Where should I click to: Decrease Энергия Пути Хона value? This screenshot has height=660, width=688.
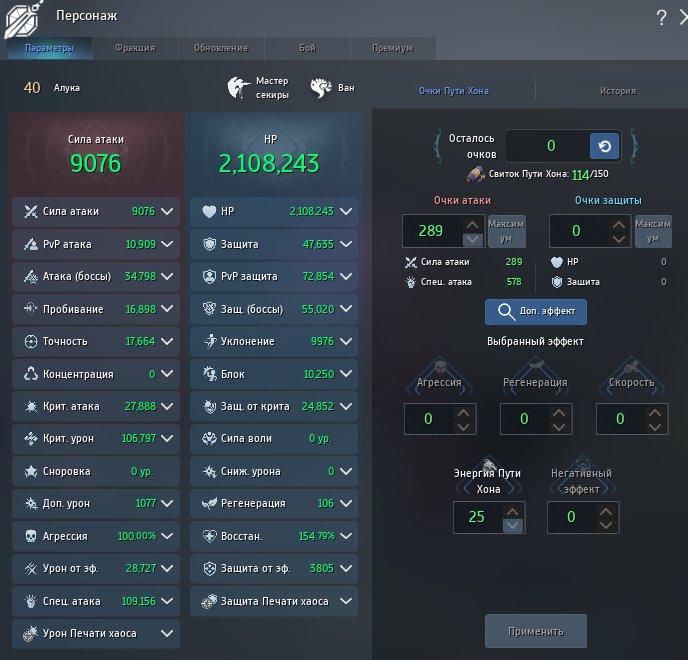click(x=512, y=525)
